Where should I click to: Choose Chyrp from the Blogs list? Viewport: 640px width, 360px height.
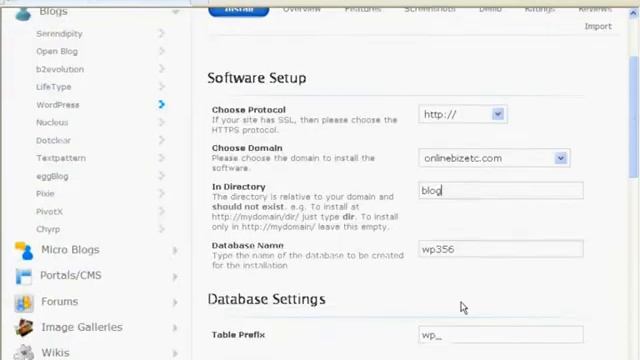pos(48,229)
